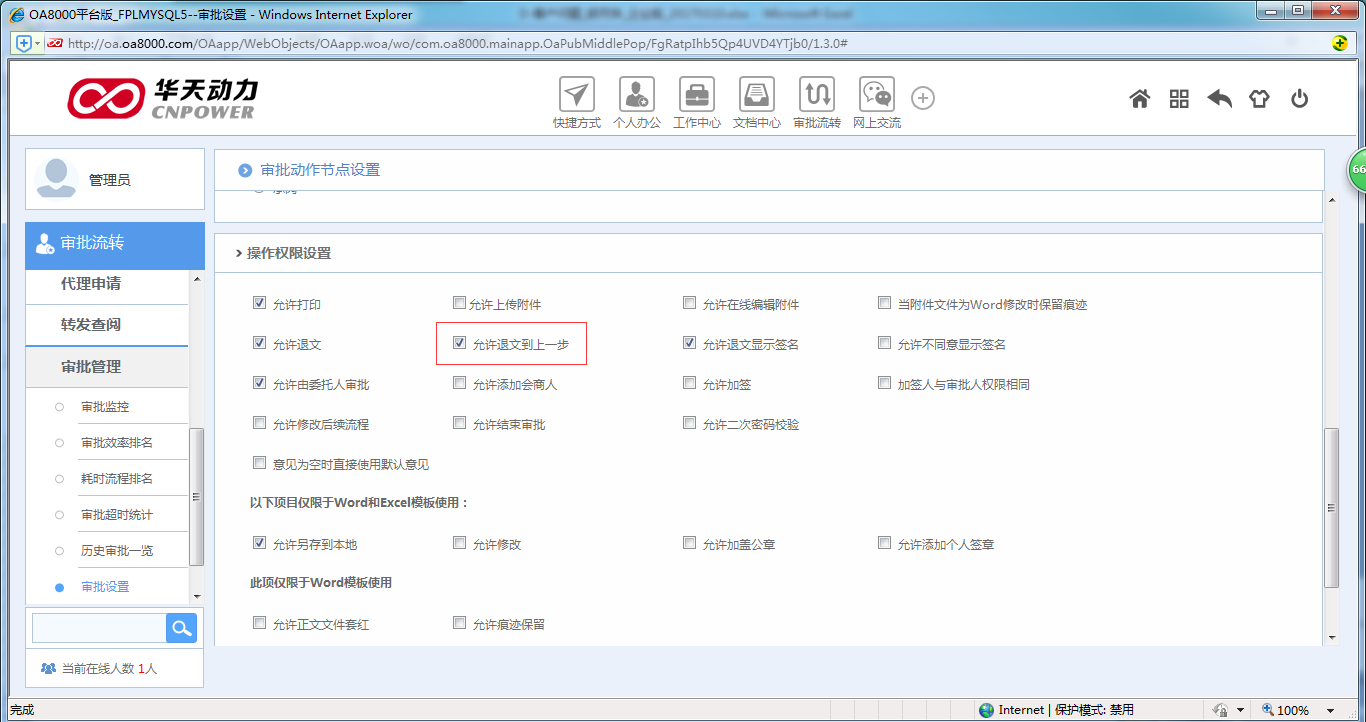Select 审批设置 in sidebar

(x=105, y=587)
